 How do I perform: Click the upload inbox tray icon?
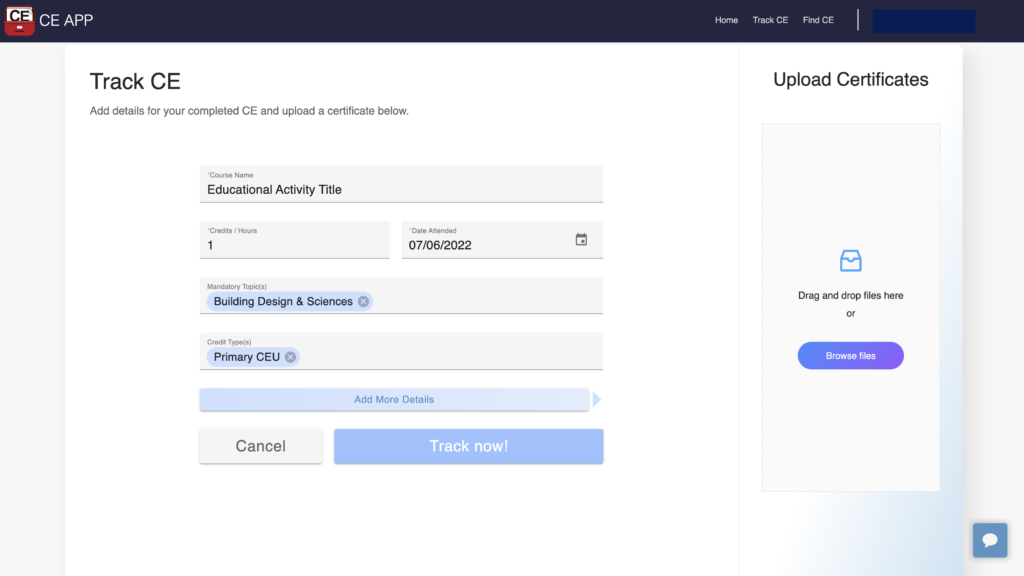pyautogui.click(x=850, y=261)
